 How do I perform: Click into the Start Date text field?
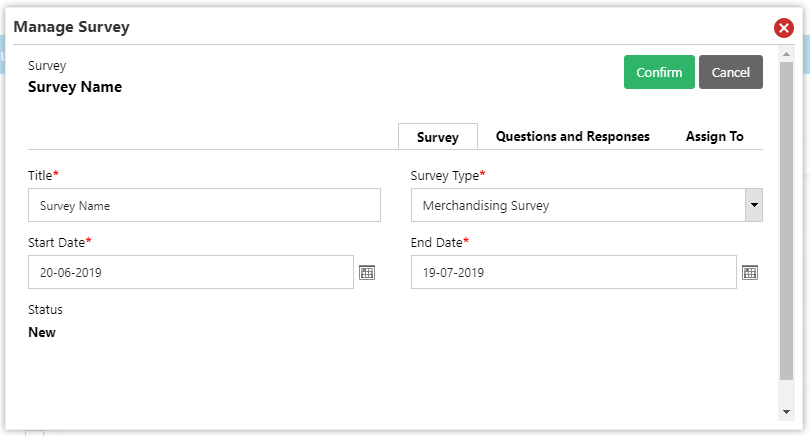coord(191,272)
